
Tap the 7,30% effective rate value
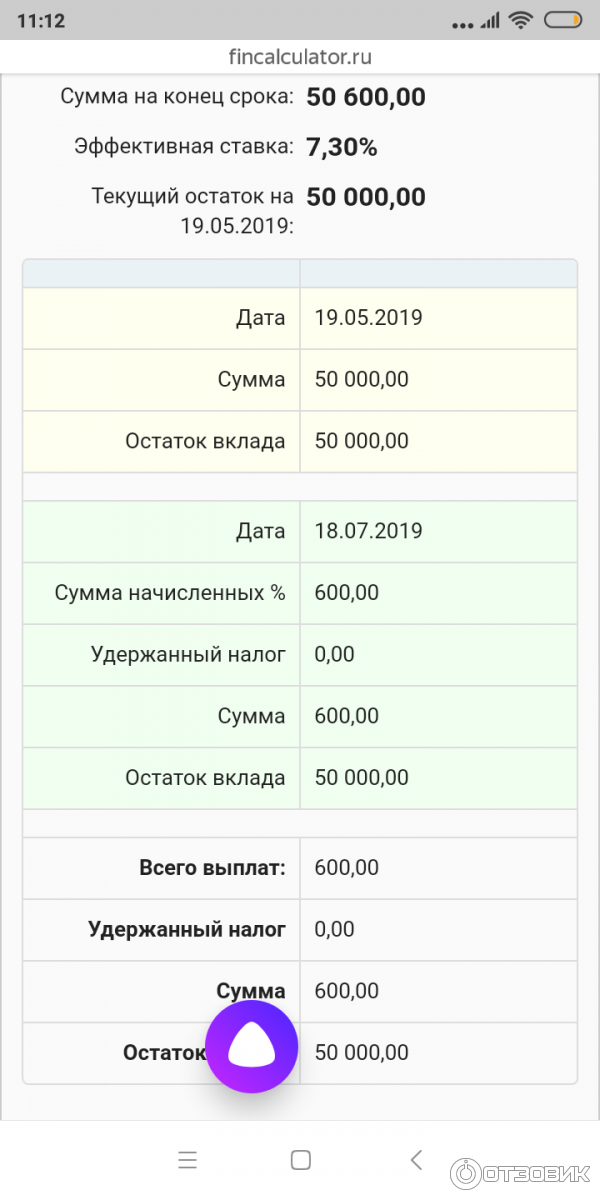pos(342,148)
